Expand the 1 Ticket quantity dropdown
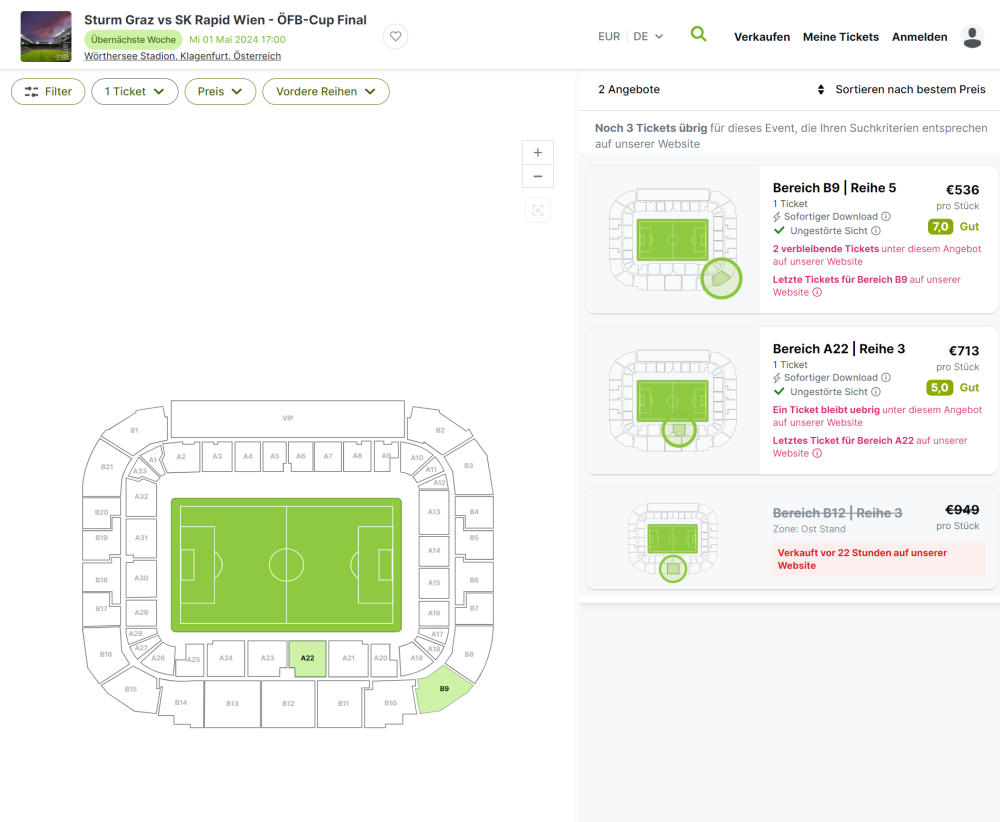The height and width of the screenshot is (822, 1000). 135,91
